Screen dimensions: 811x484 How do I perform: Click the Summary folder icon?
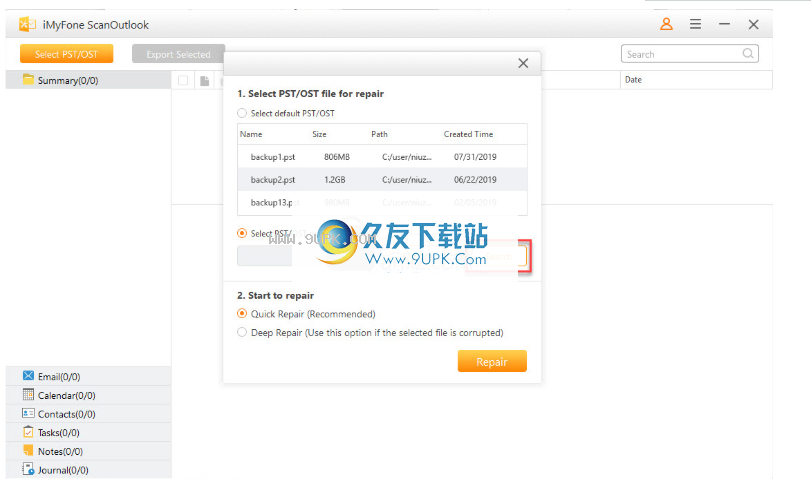[x=28, y=80]
